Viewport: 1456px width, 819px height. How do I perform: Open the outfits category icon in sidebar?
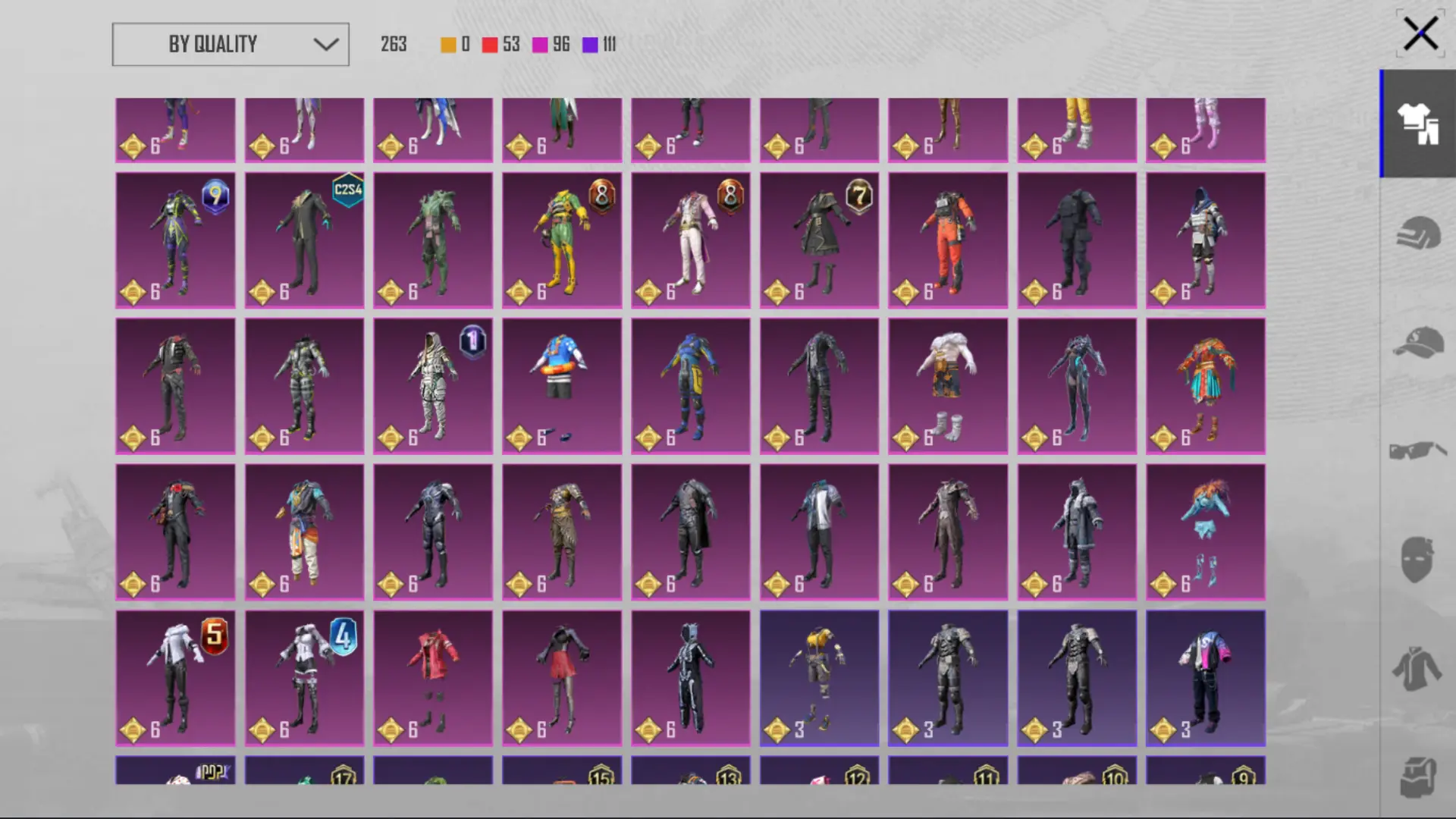click(x=1418, y=124)
